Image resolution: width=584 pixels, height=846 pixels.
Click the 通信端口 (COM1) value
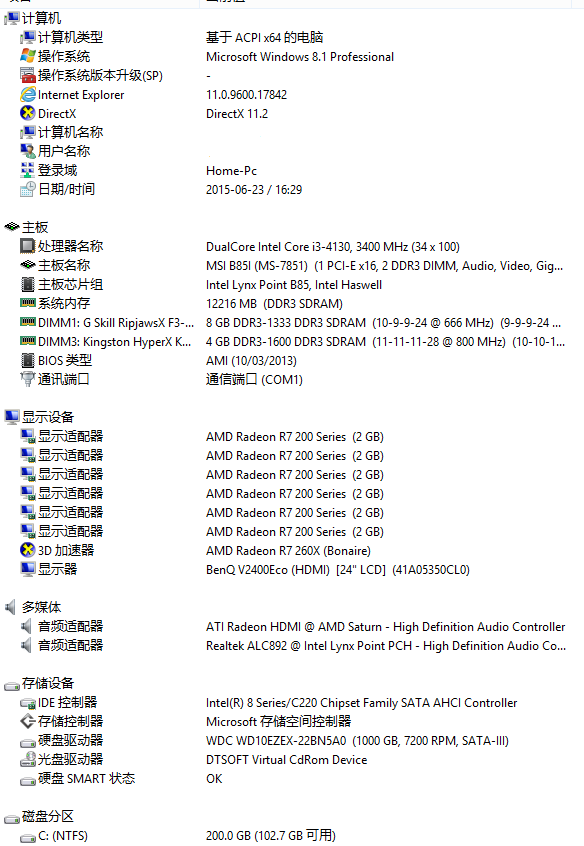tap(254, 379)
